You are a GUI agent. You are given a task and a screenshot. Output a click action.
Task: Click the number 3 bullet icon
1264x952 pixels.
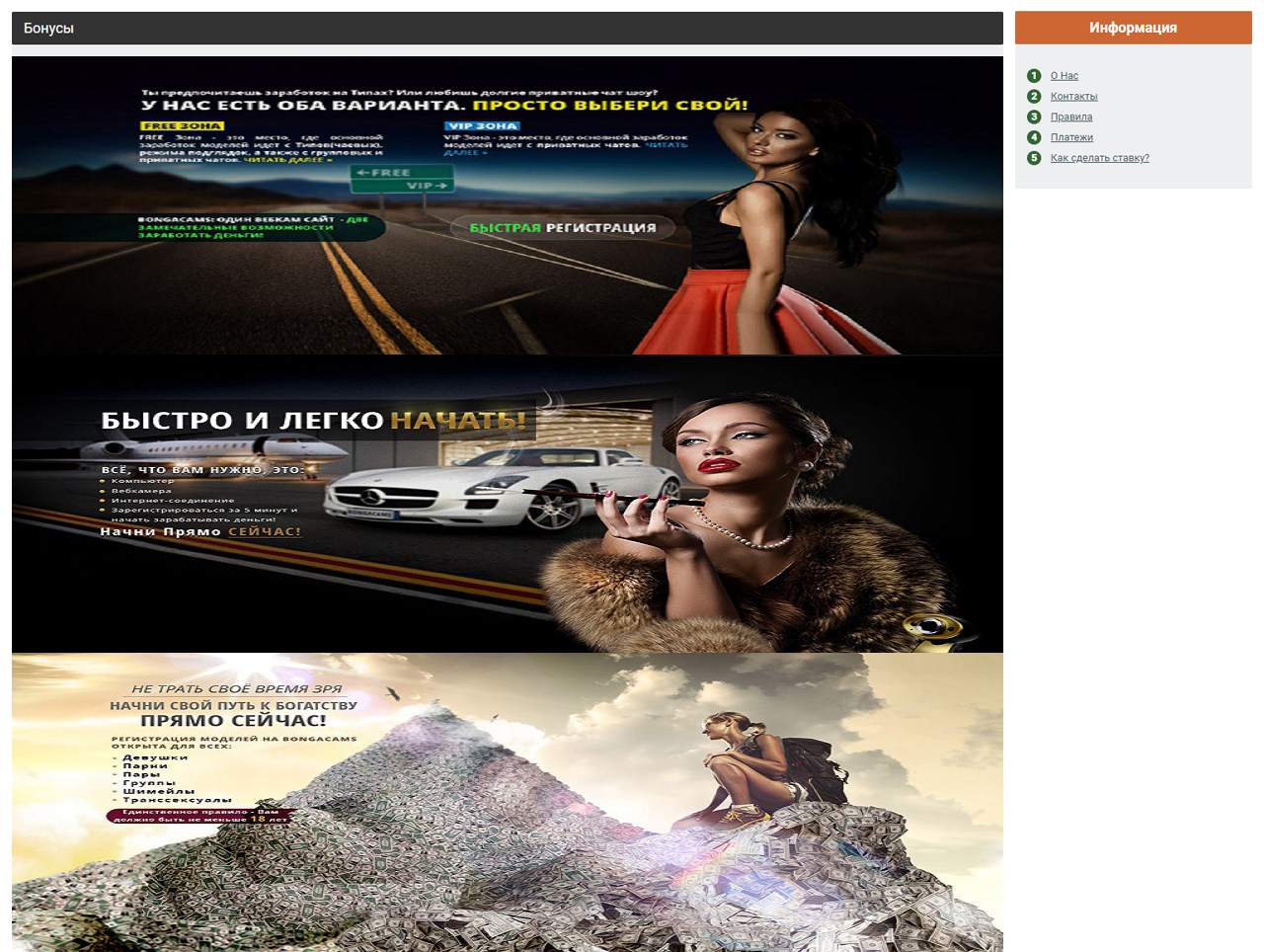(x=1034, y=118)
